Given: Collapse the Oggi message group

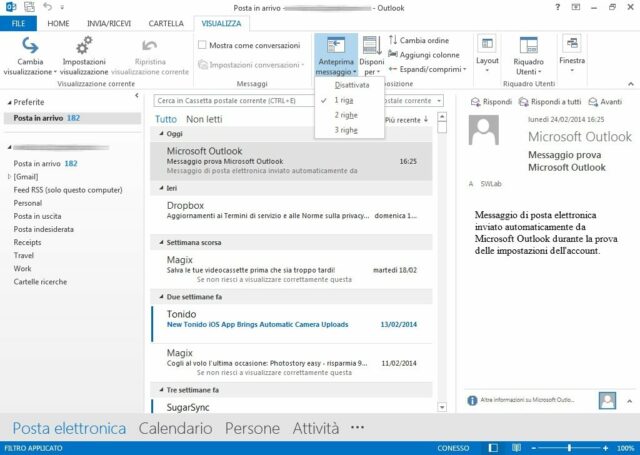Looking at the screenshot, I should point(161,133).
